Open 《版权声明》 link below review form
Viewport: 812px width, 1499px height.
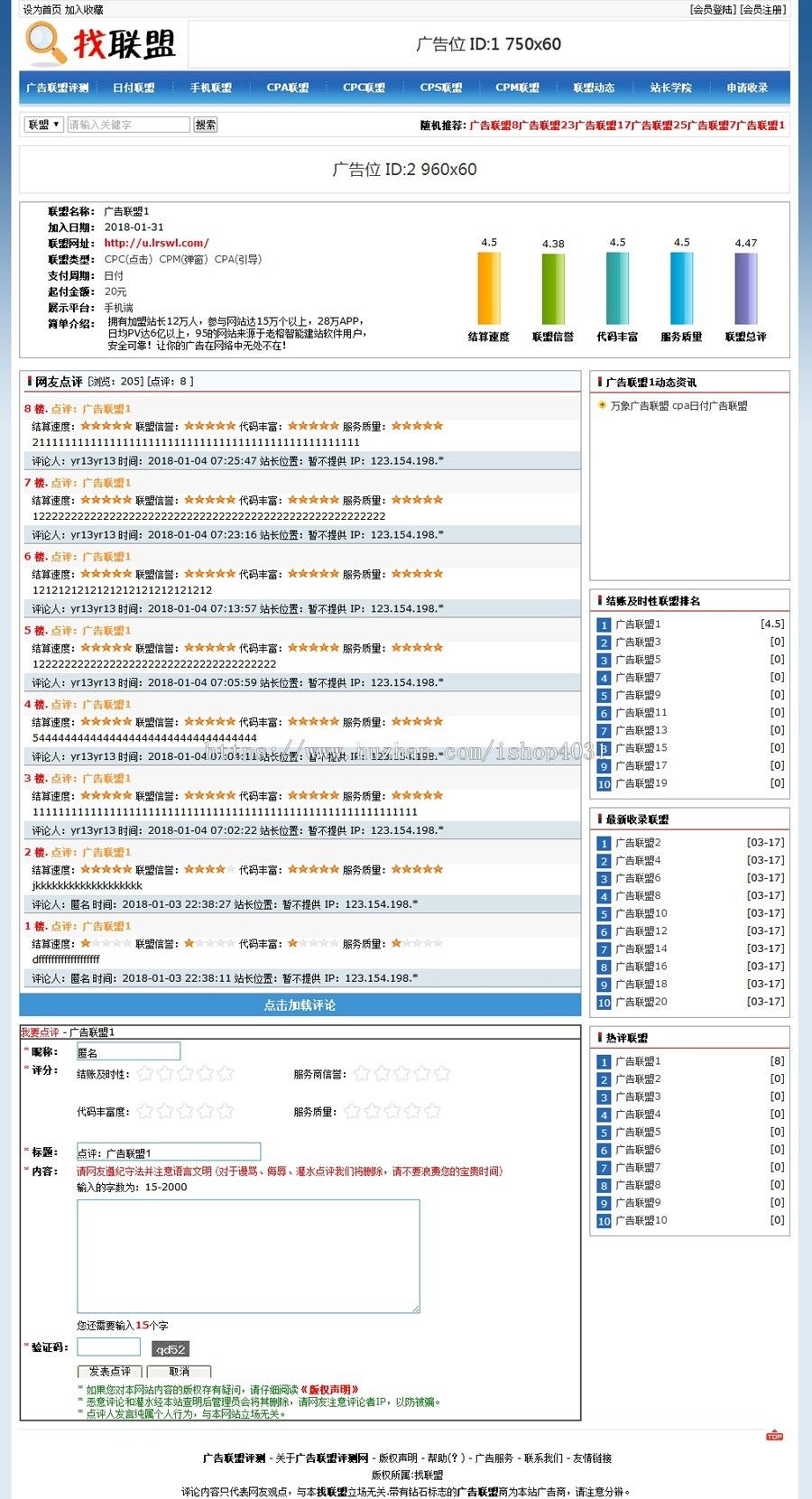coord(329,1390)
